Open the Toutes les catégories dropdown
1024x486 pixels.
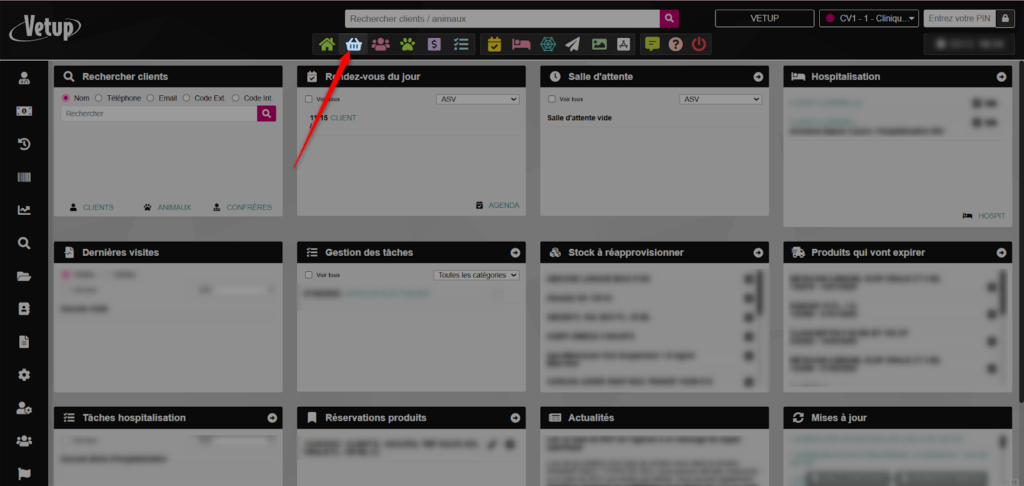pyautogui.click(x=476, y=274)
